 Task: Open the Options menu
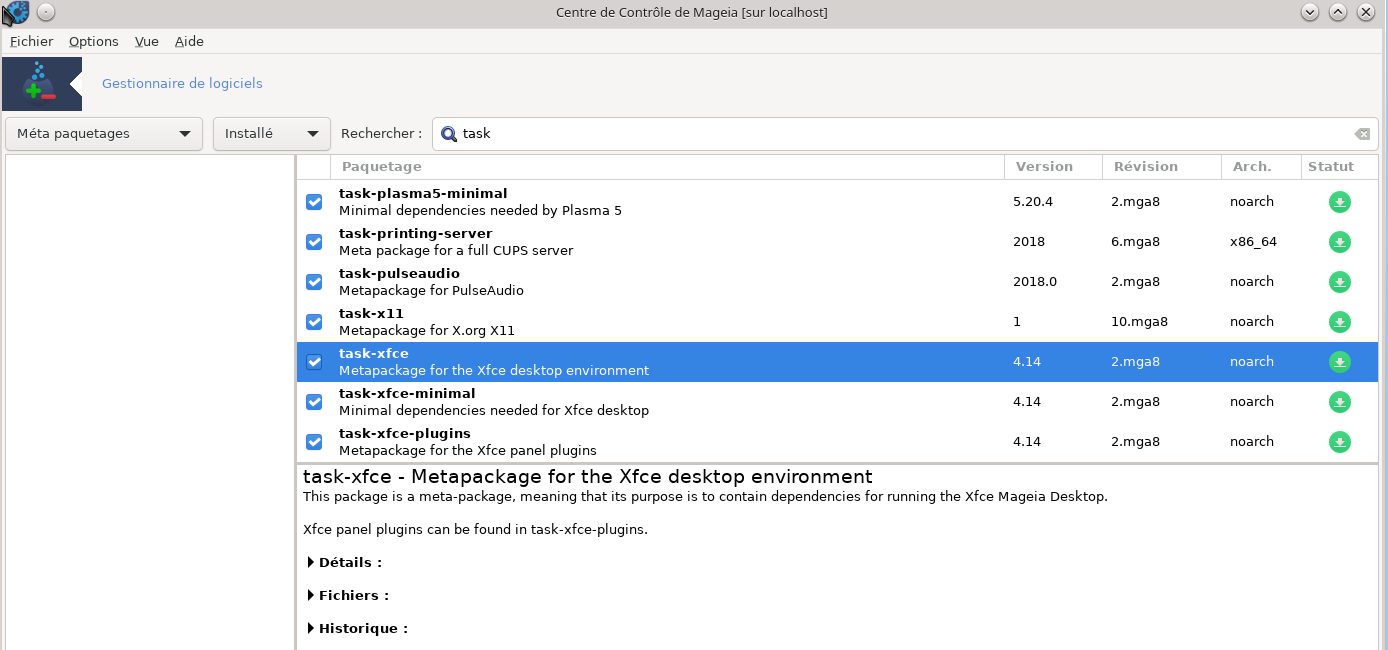coord(94,41)
